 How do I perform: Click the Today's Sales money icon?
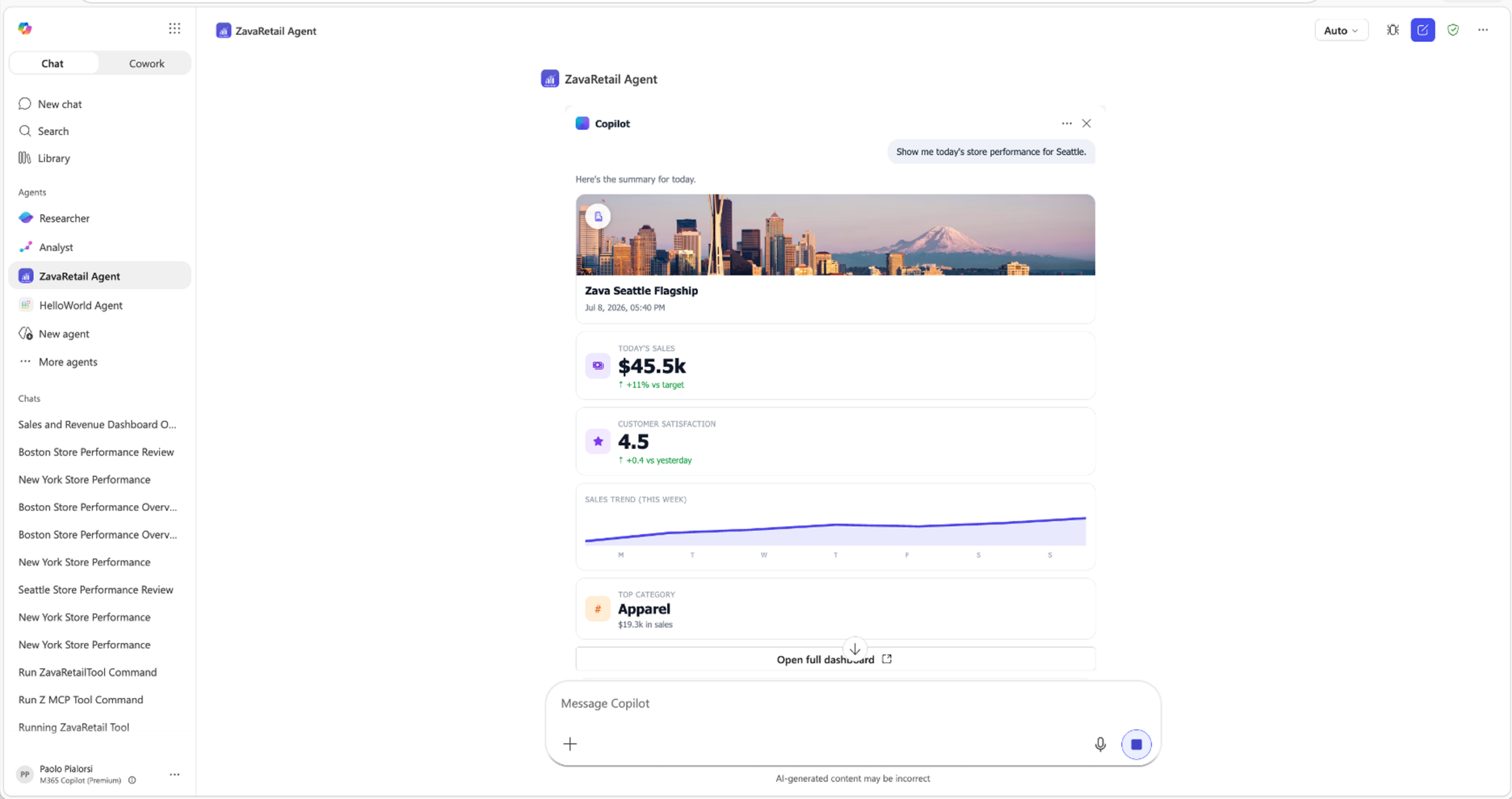coord(598,366)
